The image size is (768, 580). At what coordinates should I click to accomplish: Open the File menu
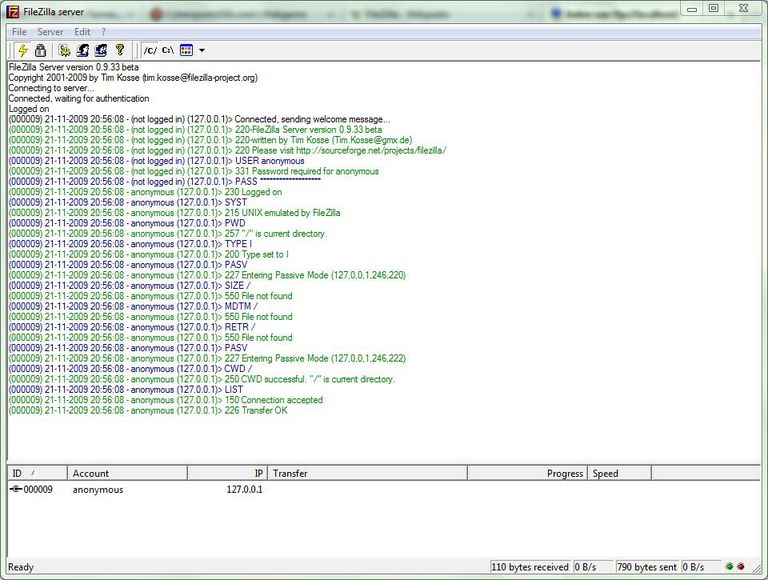(19, 32)
